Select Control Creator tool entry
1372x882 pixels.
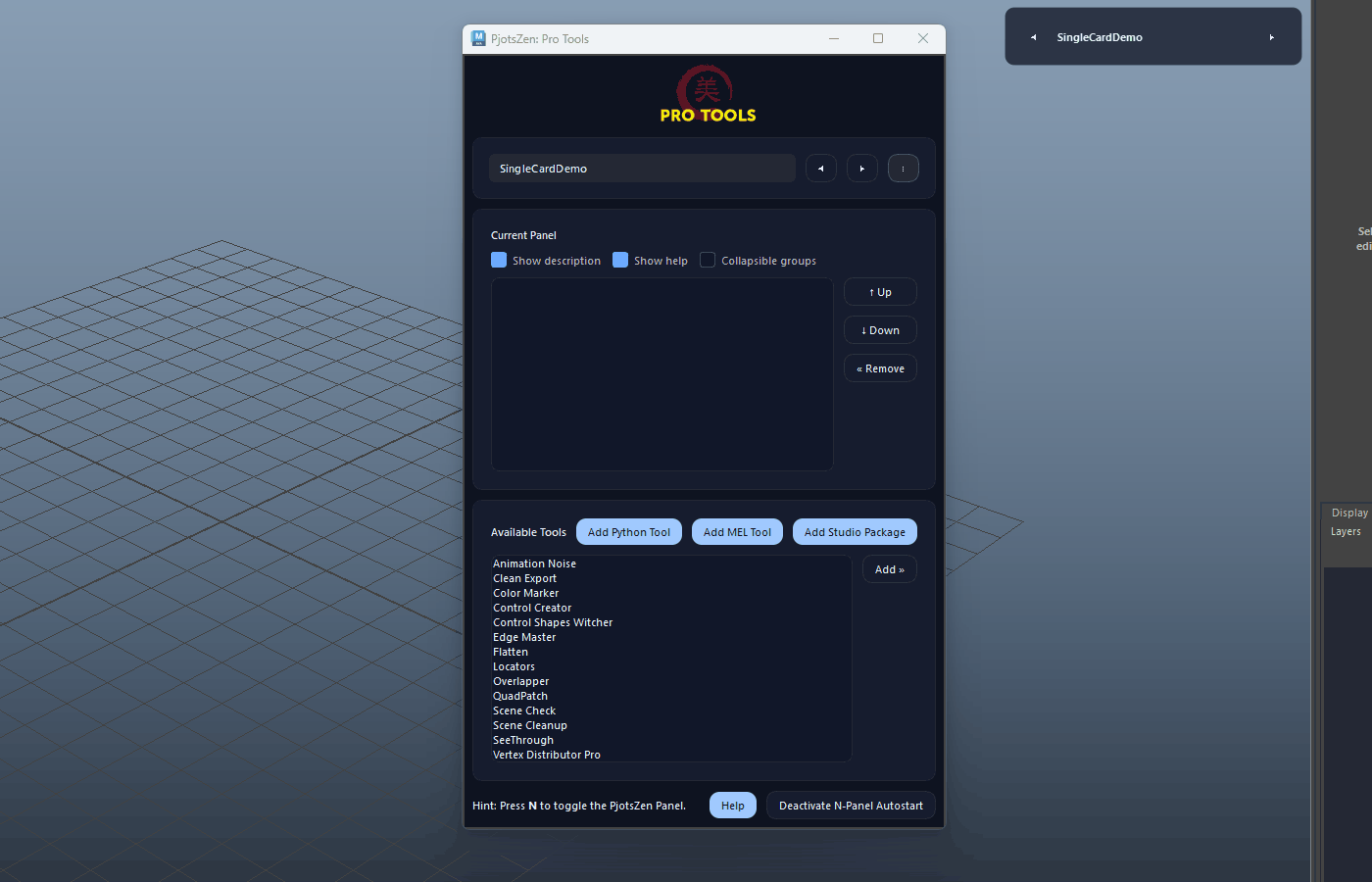532,608
